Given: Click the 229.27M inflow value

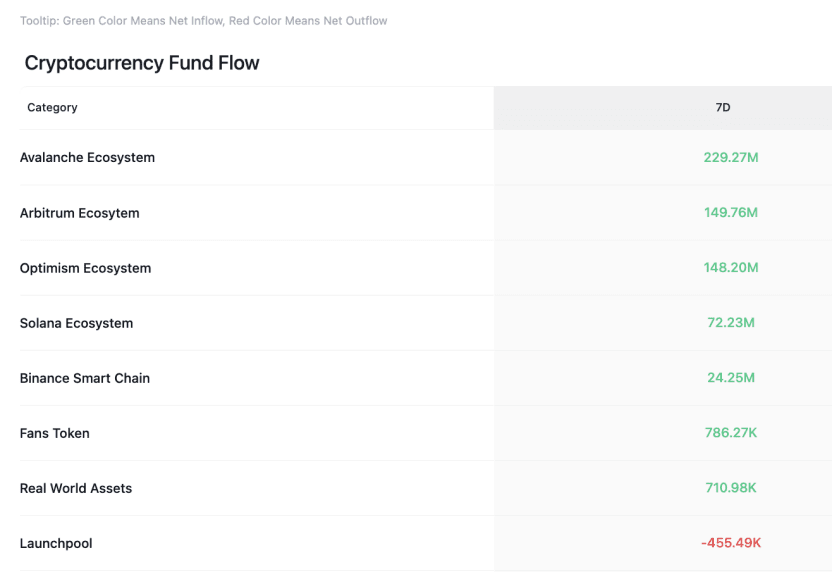Looking at the screenshot, I should pos(730,157).
